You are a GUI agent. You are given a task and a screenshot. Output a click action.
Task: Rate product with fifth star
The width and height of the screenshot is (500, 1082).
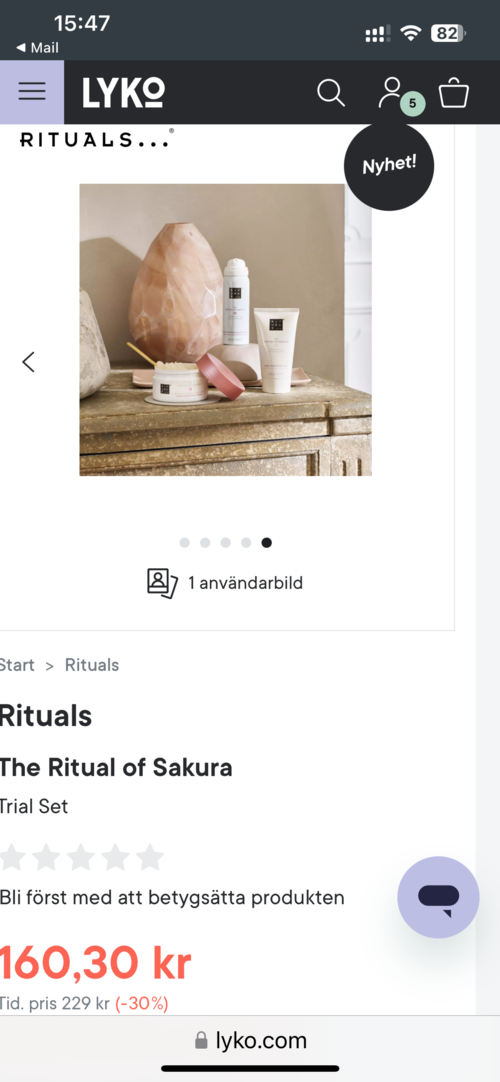pyautogui.click(x=150, y=858)
